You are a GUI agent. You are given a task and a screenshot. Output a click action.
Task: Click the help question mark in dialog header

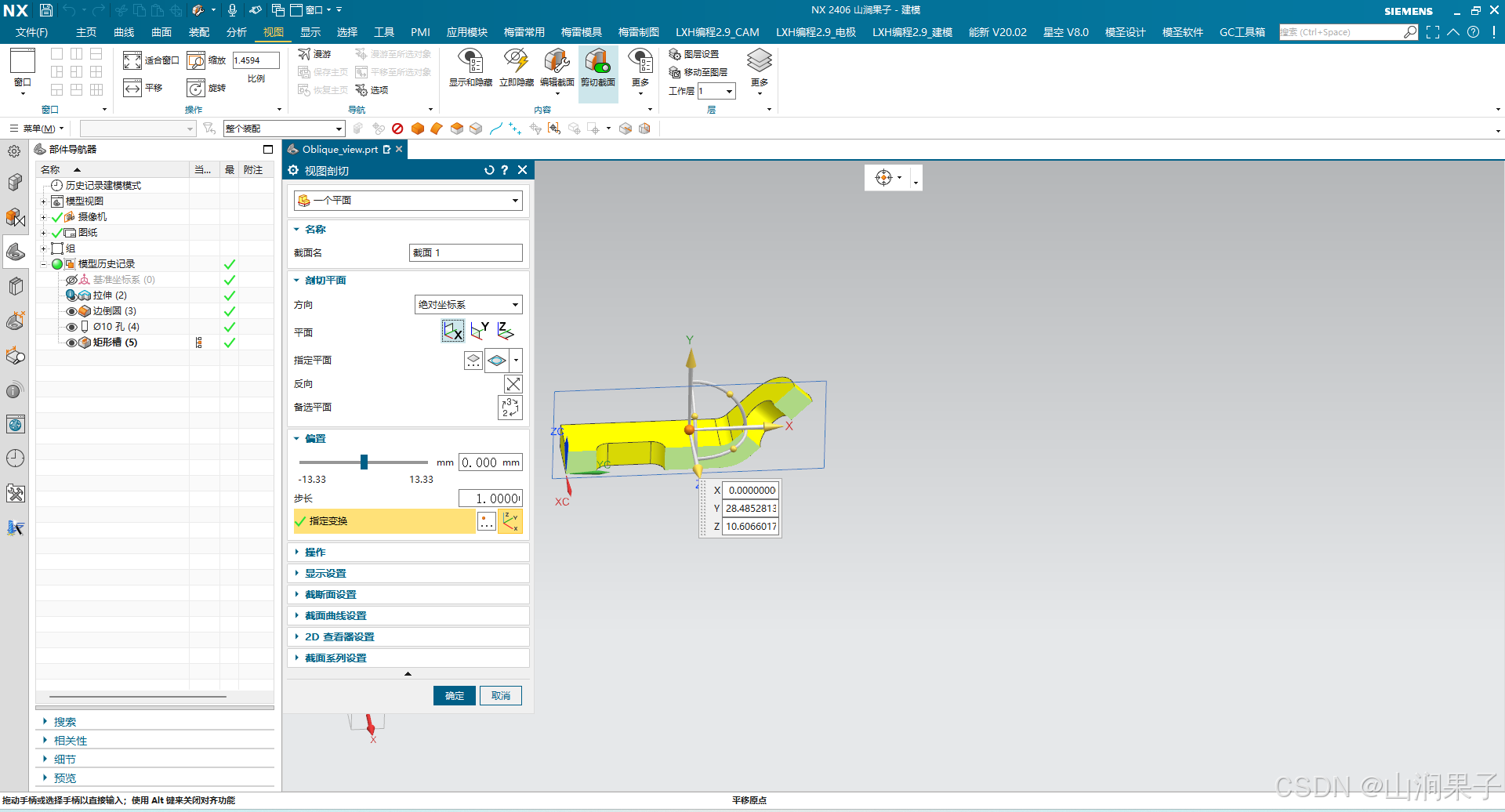click(x=505, y=170)
